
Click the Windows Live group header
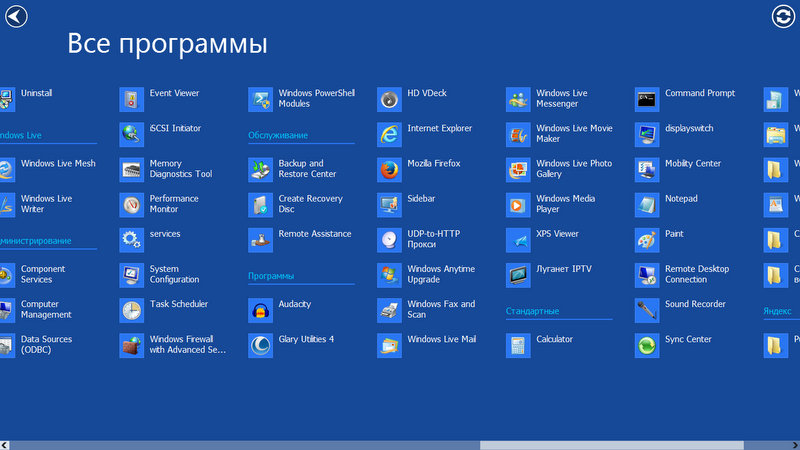(21, 135)
